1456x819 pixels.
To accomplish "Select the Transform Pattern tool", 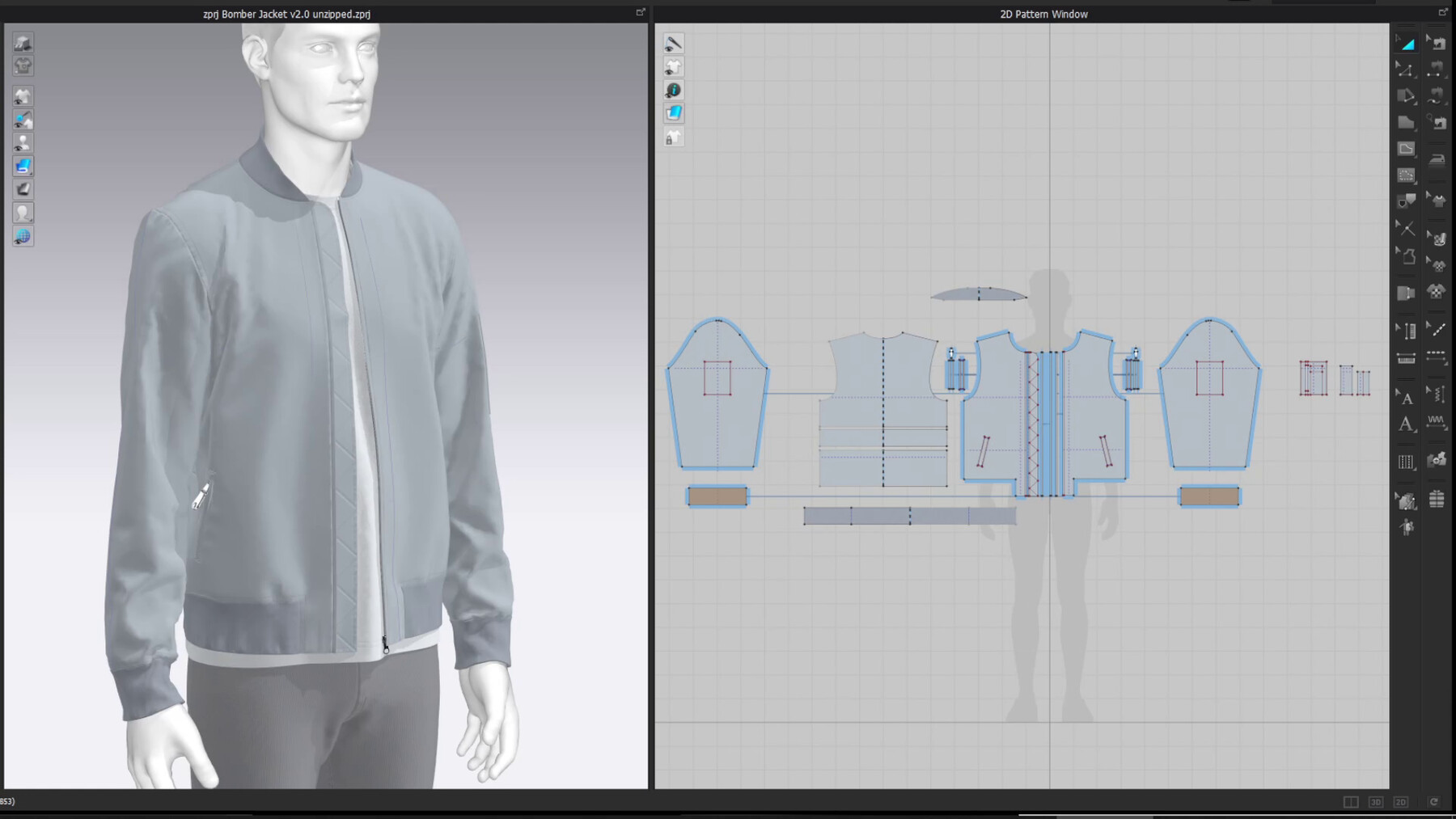I will tap(1407, 42).
